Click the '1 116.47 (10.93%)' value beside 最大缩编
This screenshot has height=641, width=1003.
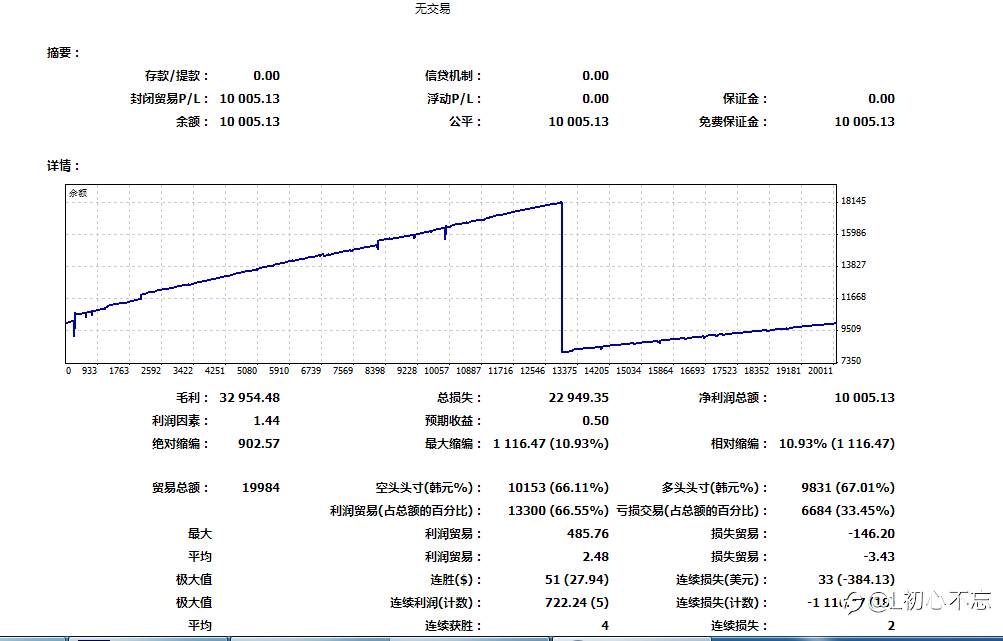point(551,443)
